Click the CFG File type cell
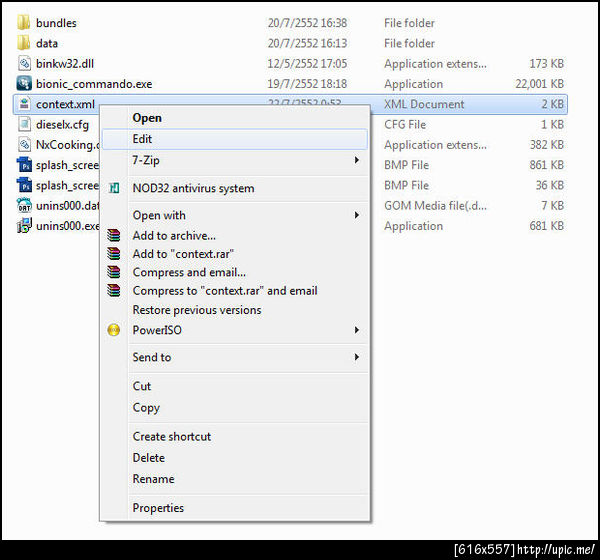This screenshot has width=600, height=560. 405,124
